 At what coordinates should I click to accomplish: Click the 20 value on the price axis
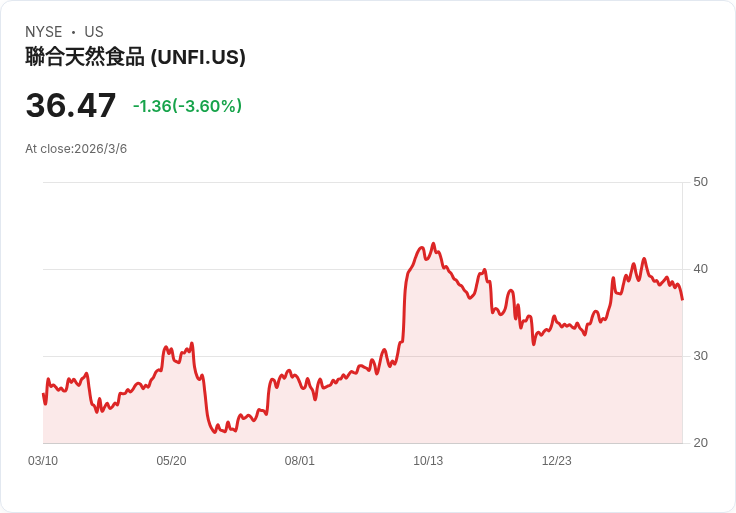tap(700, 443)
